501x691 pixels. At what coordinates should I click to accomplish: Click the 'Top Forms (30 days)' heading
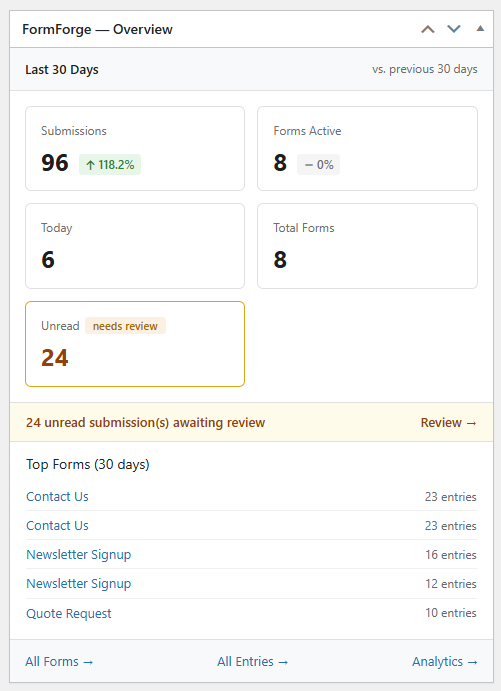[88, 464]
